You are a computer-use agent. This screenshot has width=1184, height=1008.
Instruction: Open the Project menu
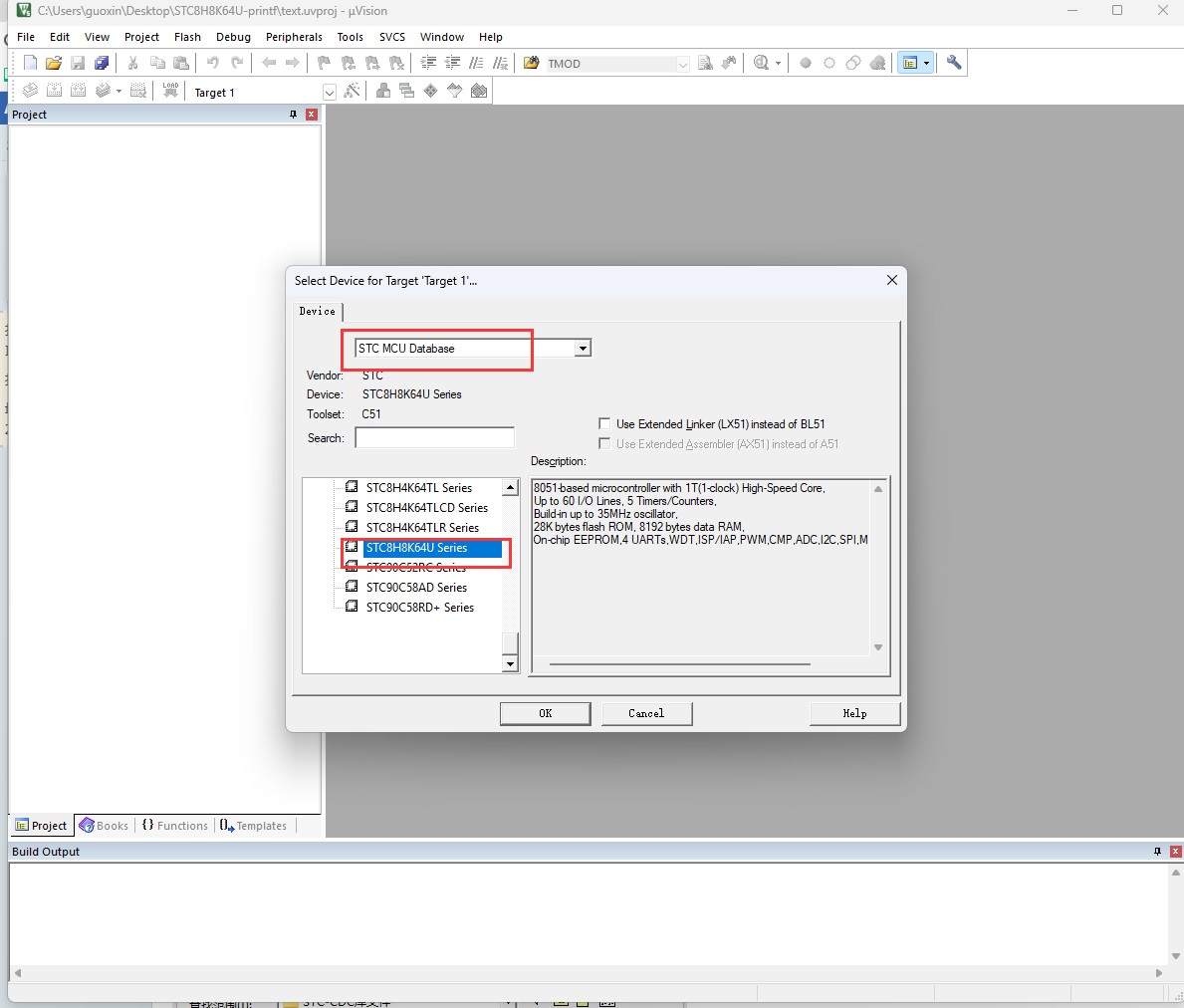click(141, 37)
